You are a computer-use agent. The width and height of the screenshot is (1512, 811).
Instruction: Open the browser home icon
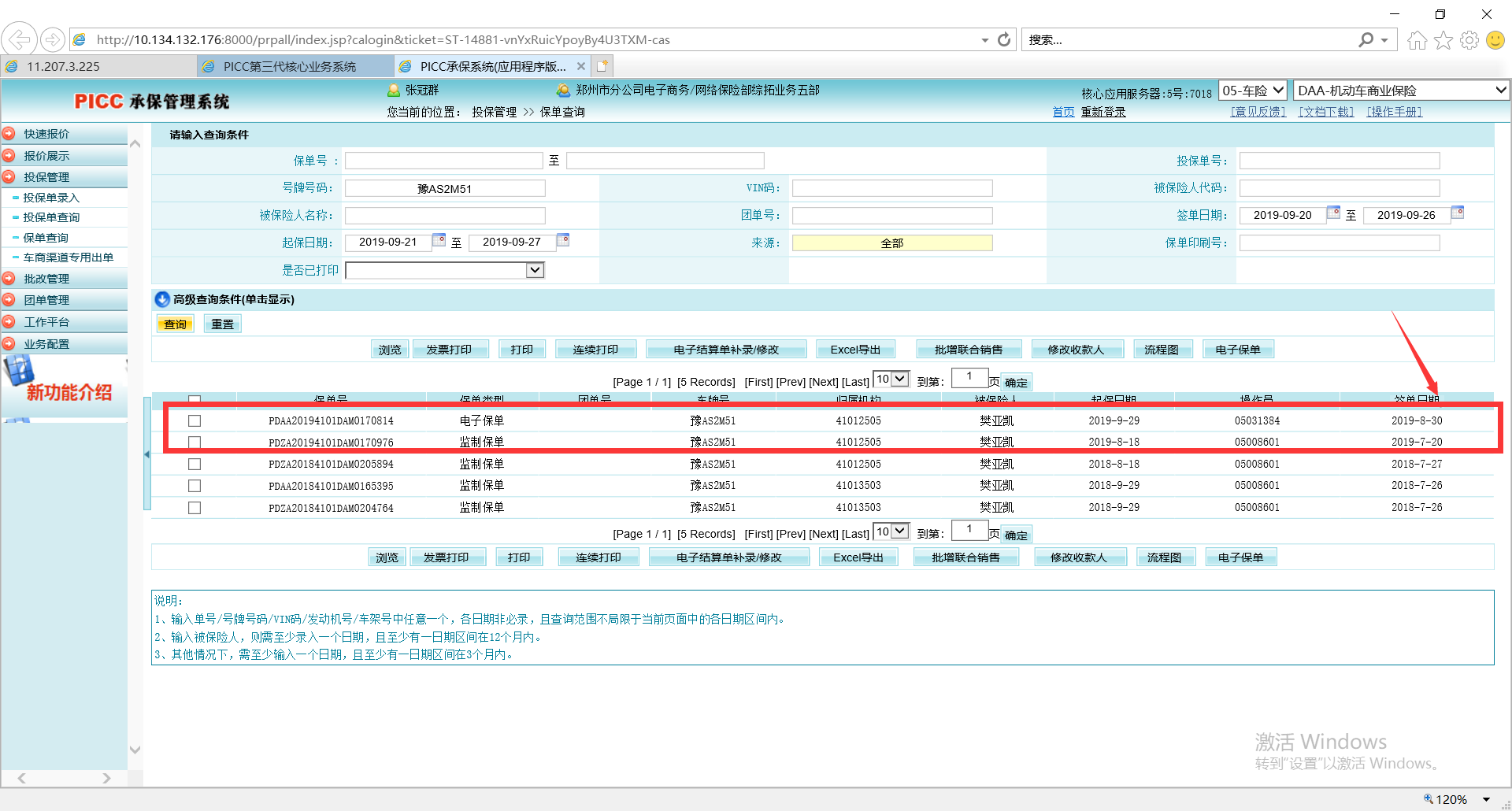[x=1417, y=40]
